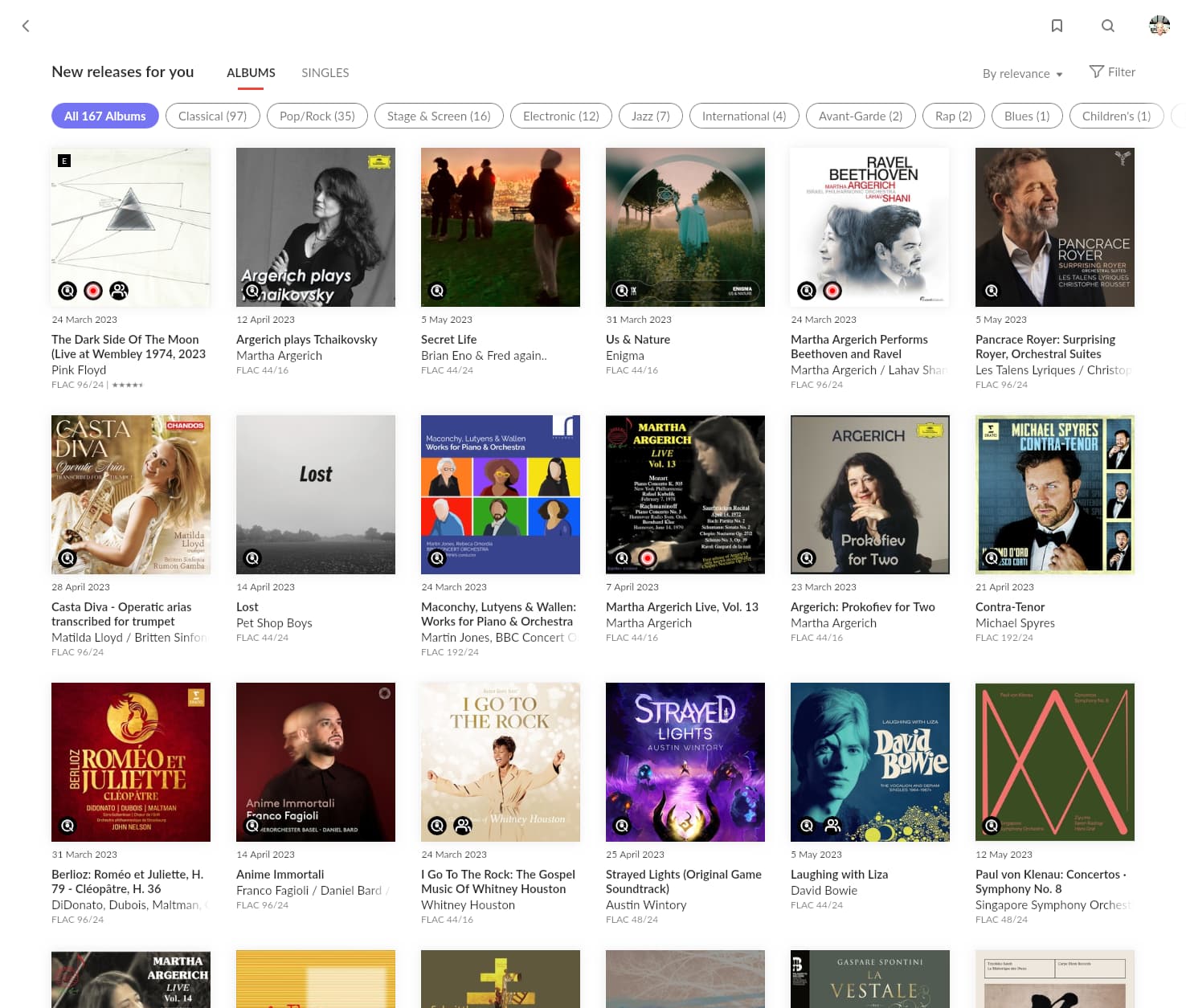1186x1008 pixels.
Task: Open the Pink Floyd artist link
Action: click(x=79, y=369)
